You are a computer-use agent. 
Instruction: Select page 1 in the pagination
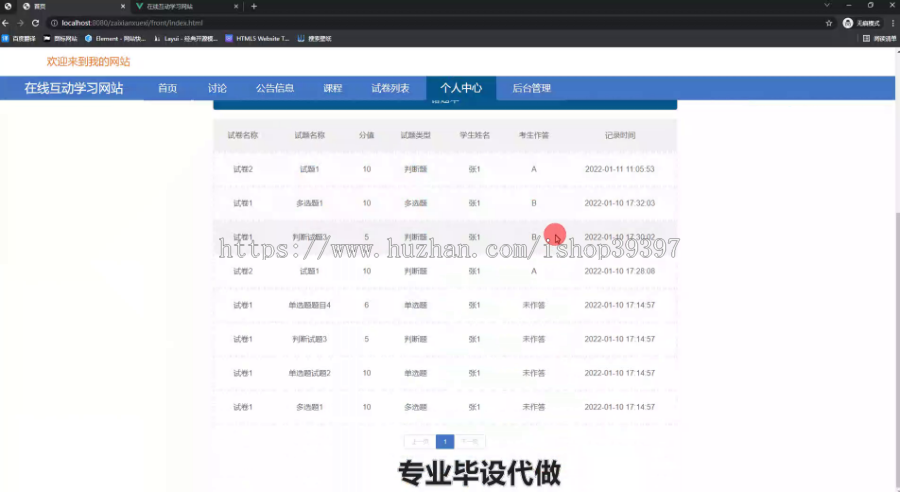pos(445,441)
